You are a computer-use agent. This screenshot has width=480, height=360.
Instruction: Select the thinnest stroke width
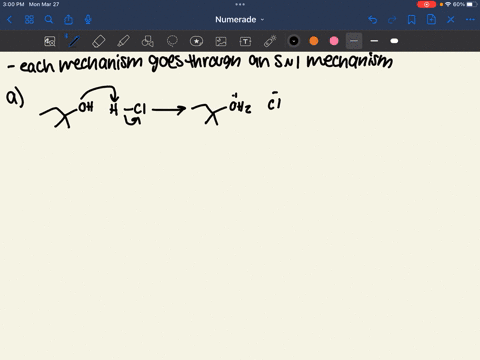(354, 41)
